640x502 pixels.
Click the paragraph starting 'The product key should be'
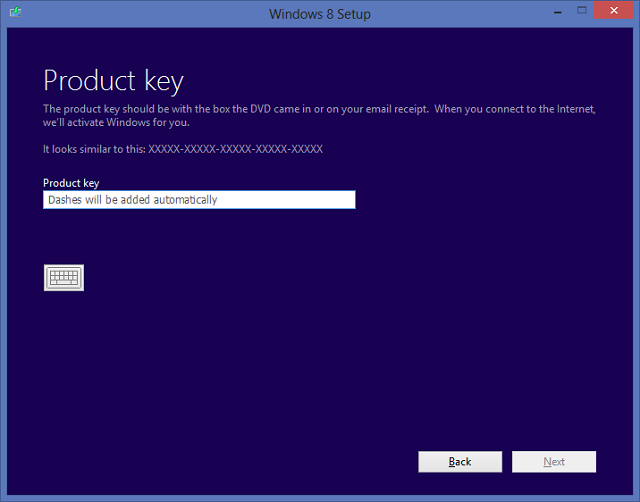point(319,116)
